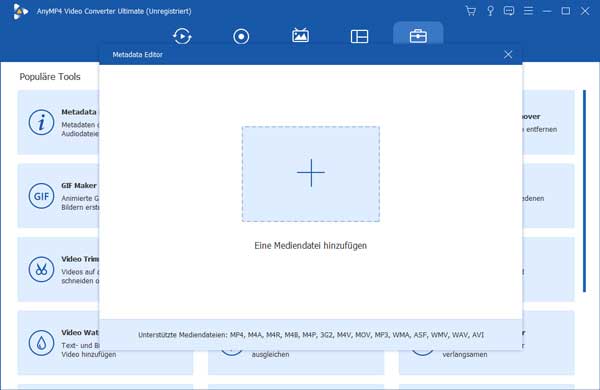Click the 'Populäre Tools' heading
Image resolution: width=600 pixels, height=390 pixels.
point(50,77)
